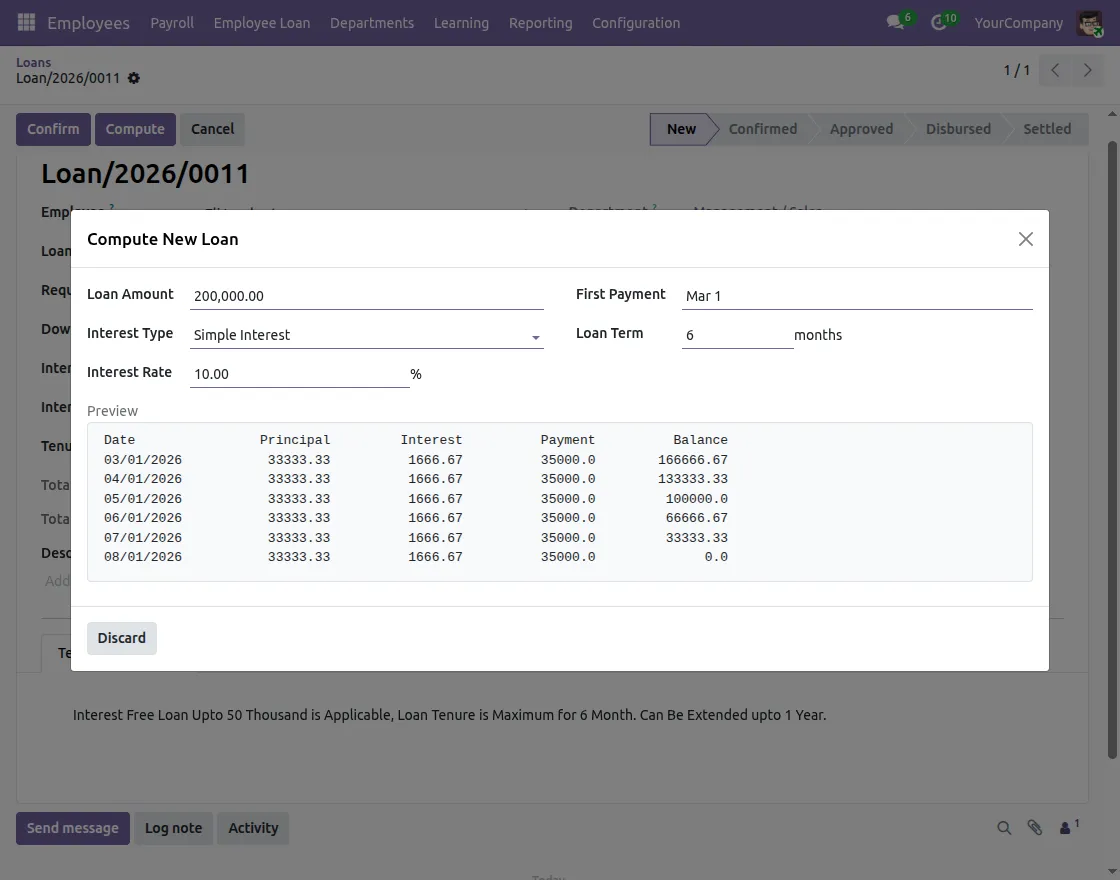Open the Payroll menu

(x=172, y=22)
